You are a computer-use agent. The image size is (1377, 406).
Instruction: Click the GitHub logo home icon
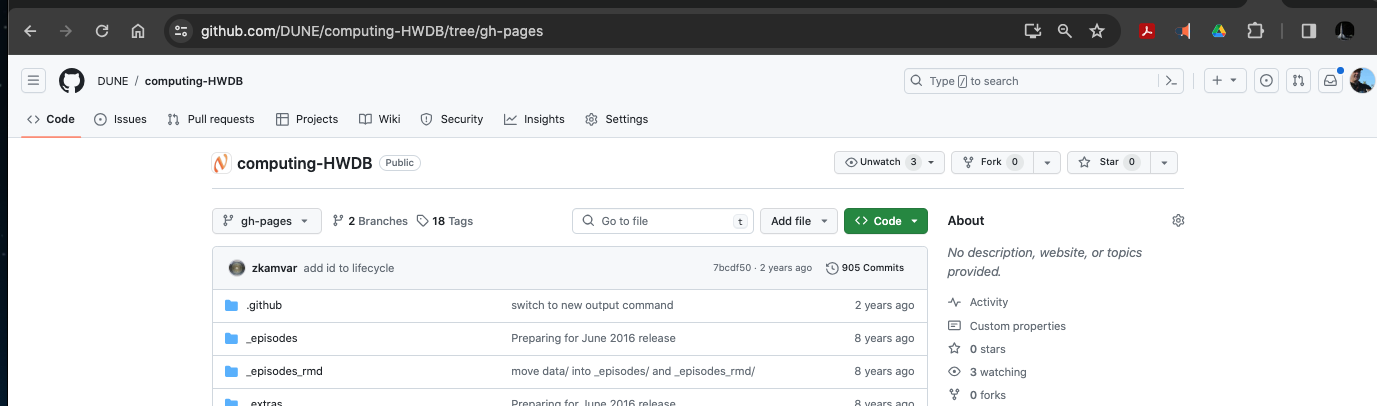click(x=71, y=81)
